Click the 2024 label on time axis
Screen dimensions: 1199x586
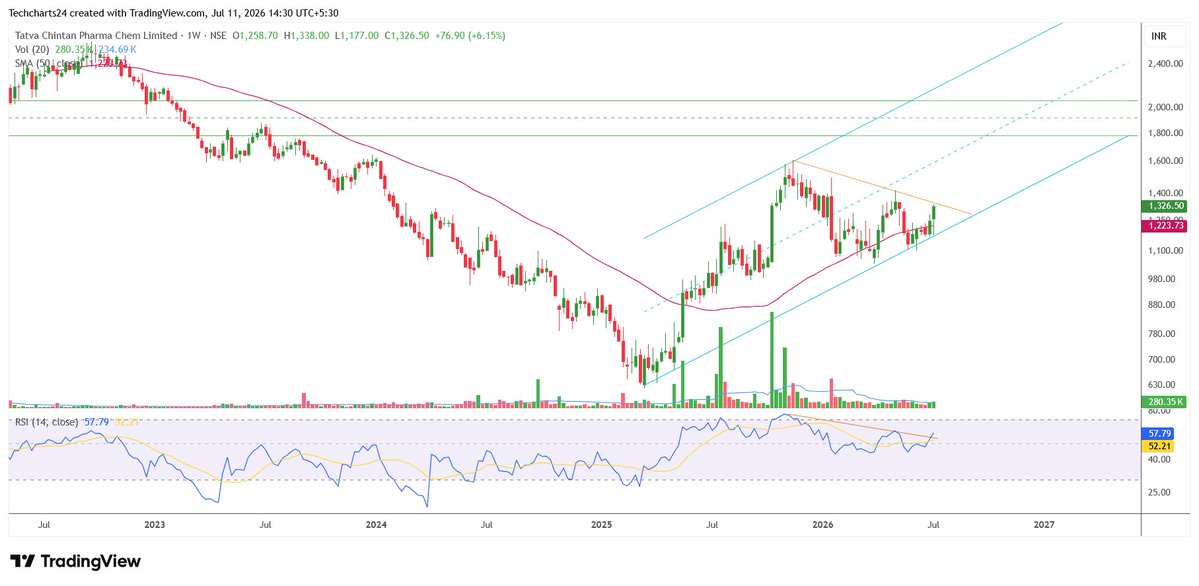[x=375, y=526]
